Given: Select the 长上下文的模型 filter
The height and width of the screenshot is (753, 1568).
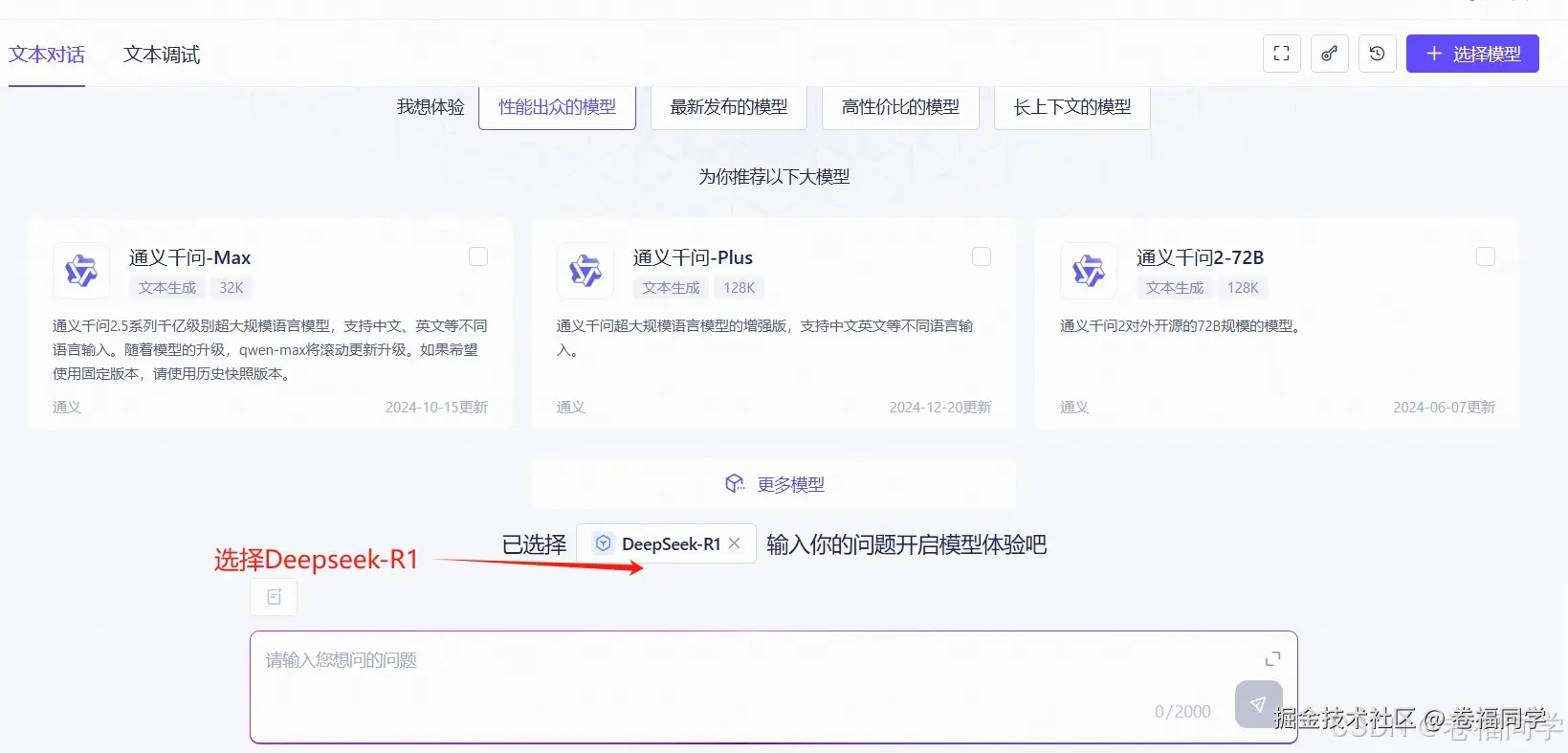Looking at the screenshot, I should 1072,107.
